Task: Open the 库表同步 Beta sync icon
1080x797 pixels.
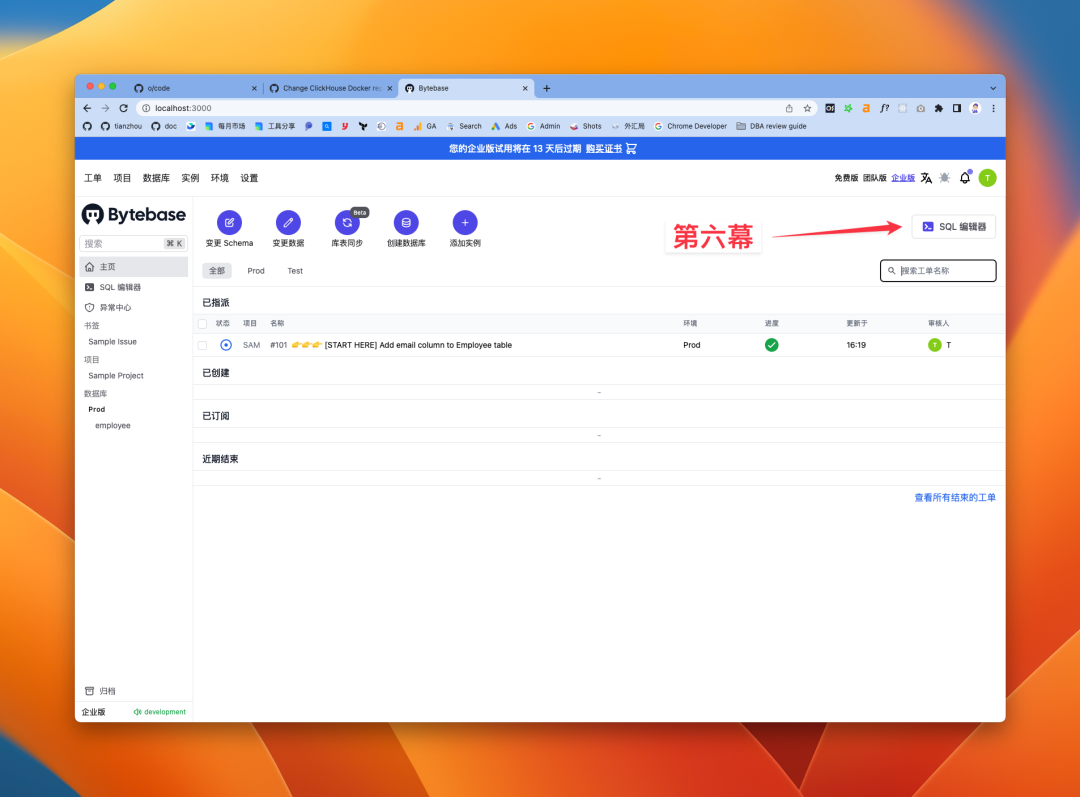Action: click(347, 222)
